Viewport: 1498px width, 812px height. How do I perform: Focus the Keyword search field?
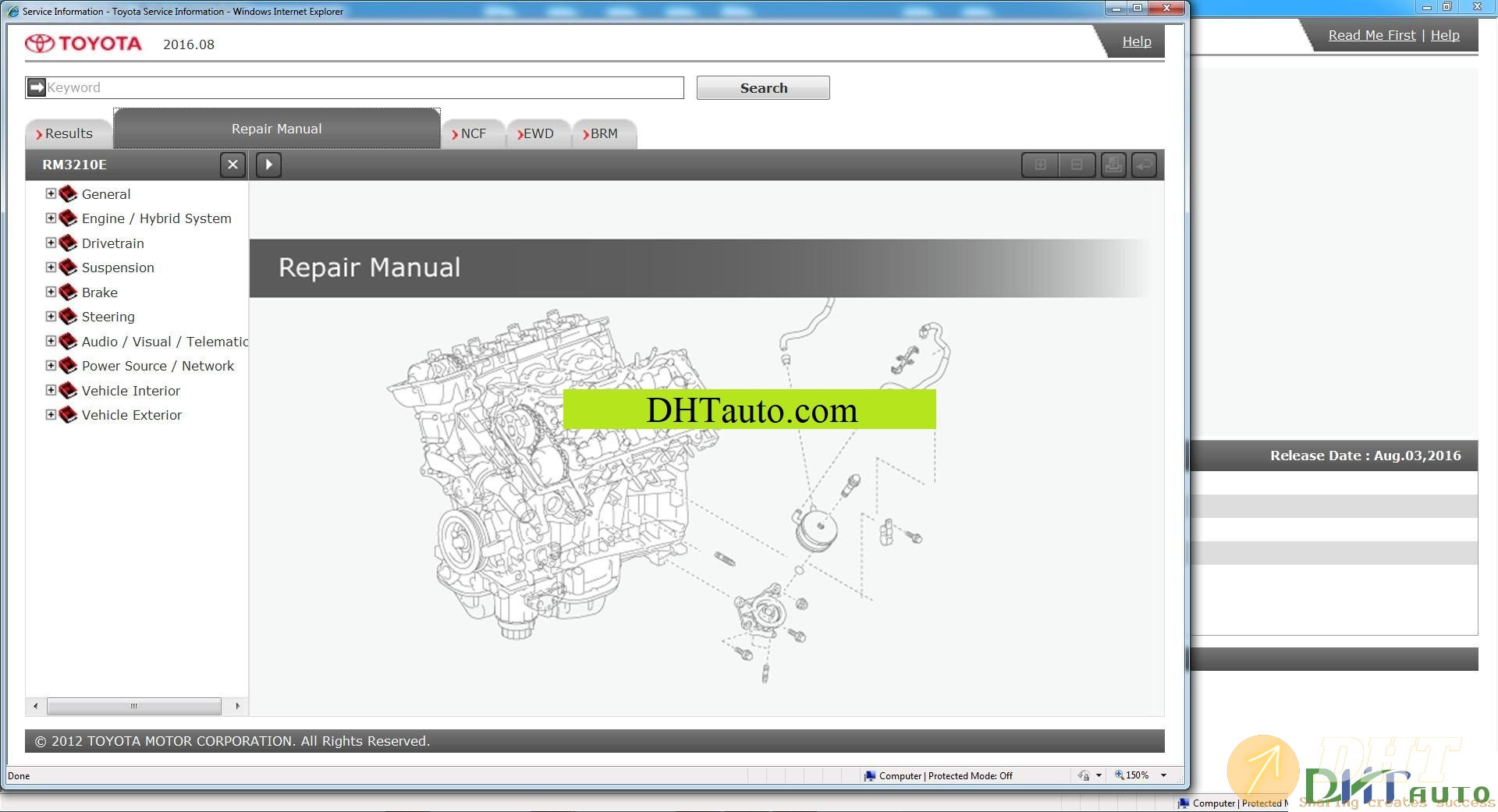coord(364,87)
